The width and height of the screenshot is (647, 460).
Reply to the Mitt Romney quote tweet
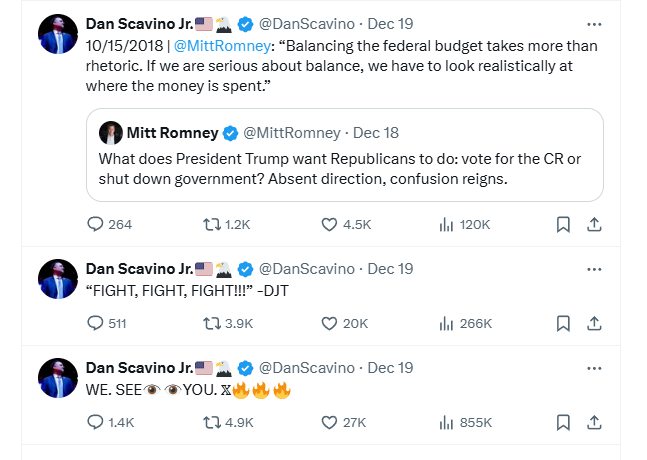[x=96, y=224]
